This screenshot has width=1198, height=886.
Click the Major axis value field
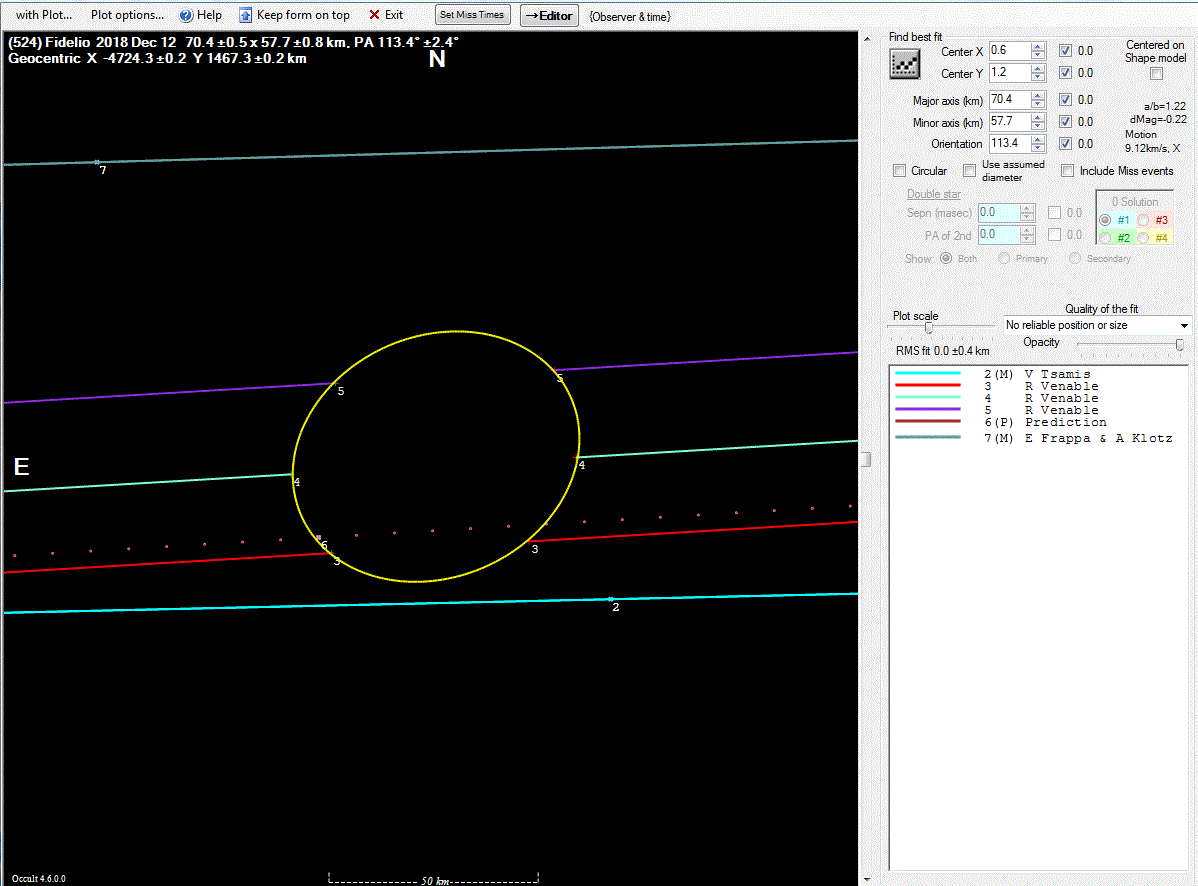(x=1009, y=99)
